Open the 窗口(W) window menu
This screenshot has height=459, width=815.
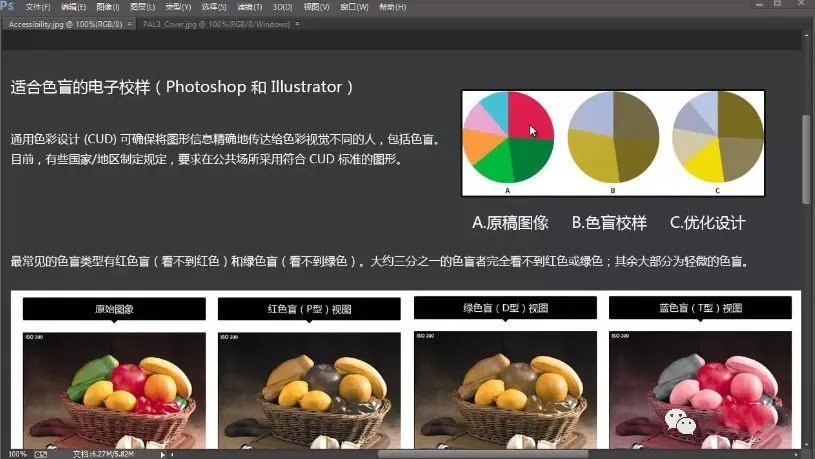[x=354, y=7]
